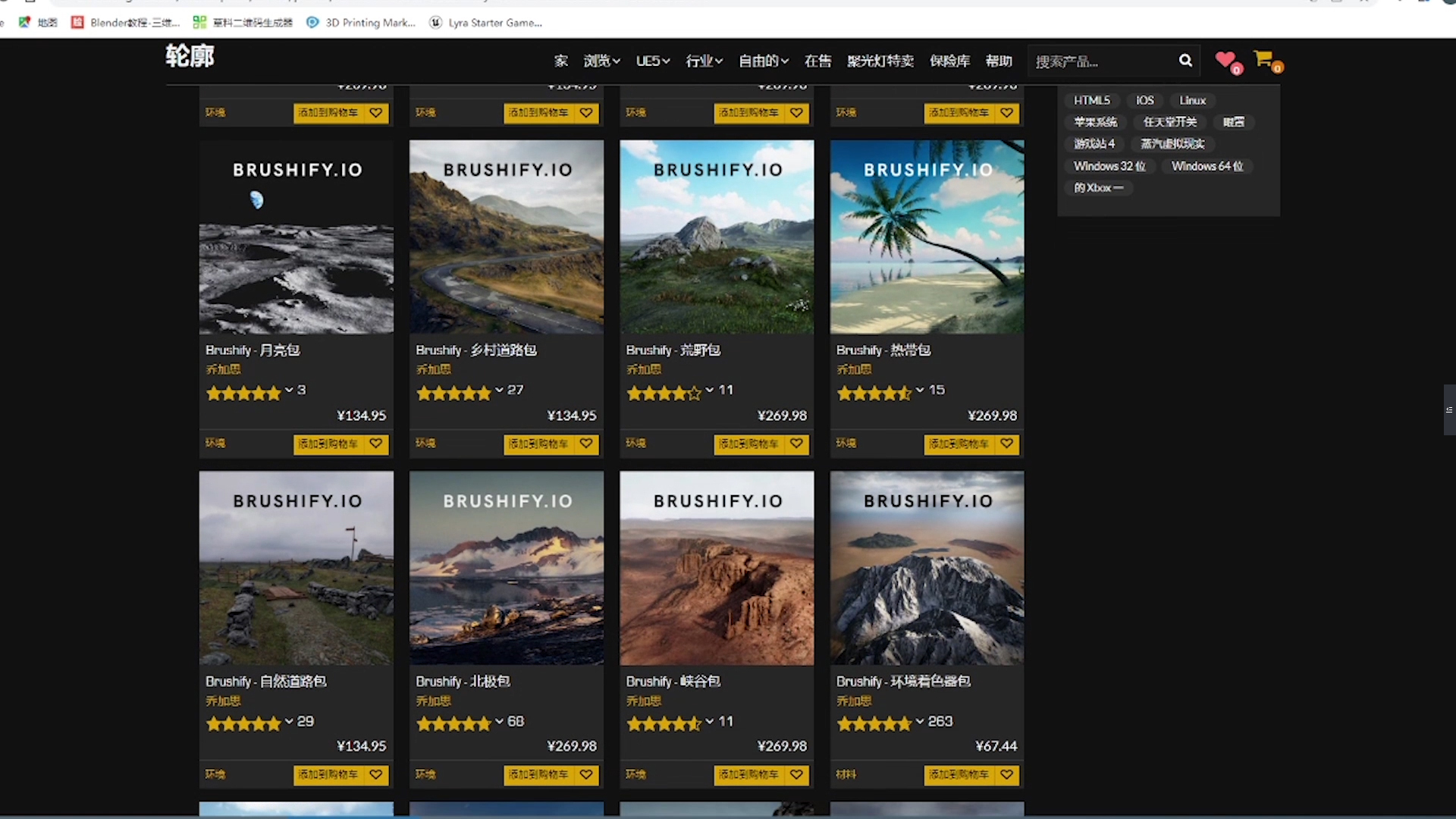Expand the UE5 dropdown menu
The image size is (1456, 819).
click(652, 61)
